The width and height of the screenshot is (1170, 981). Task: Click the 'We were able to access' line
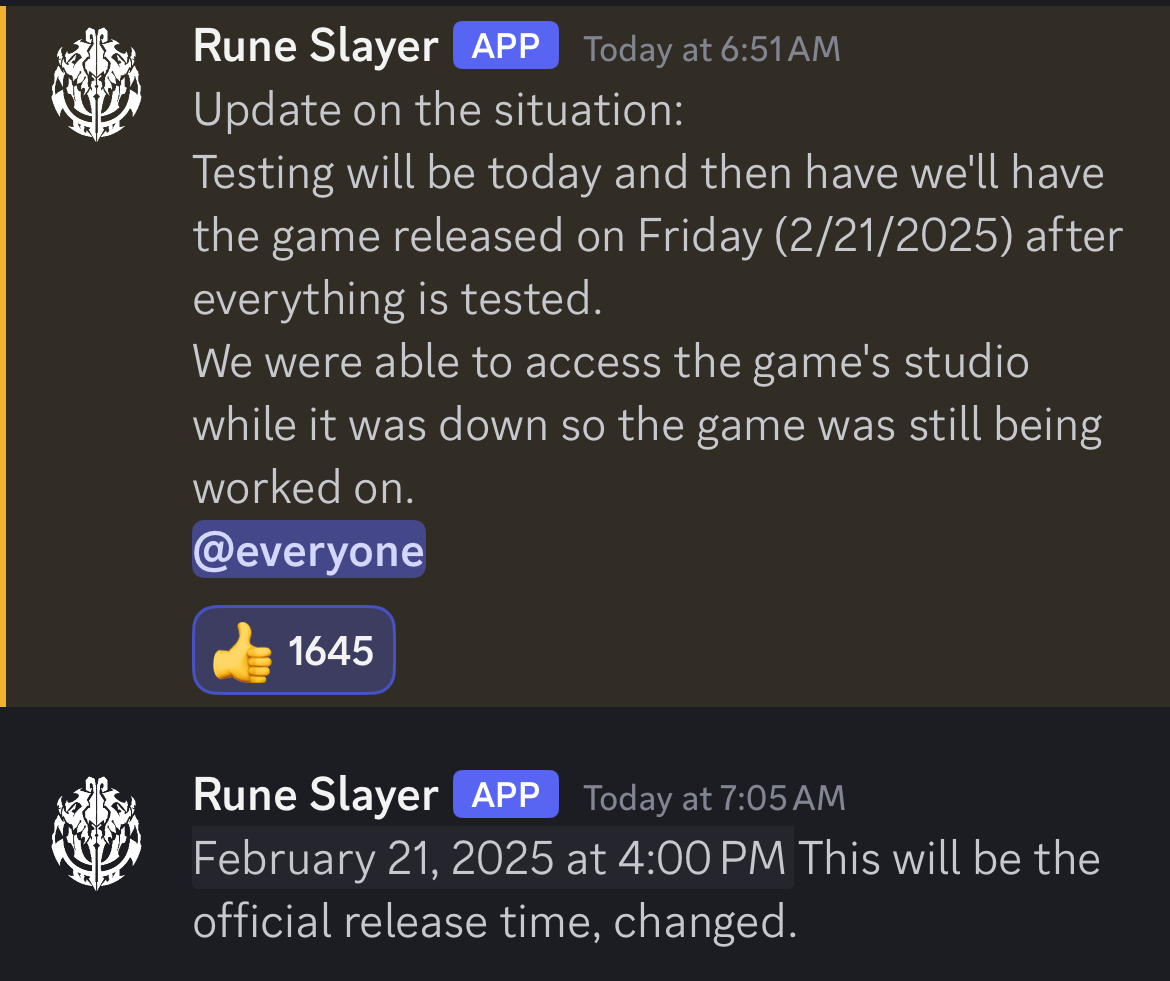pos(611,363)
